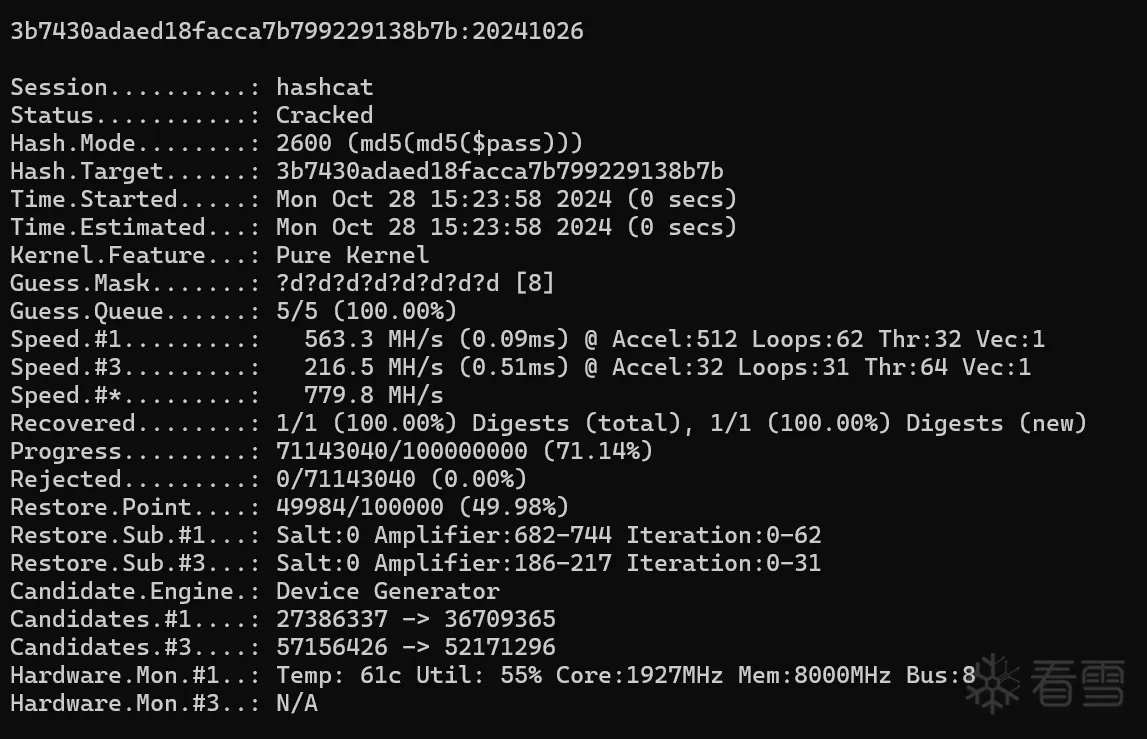Click the Hash.Mode 2600 value

point(429,144)
